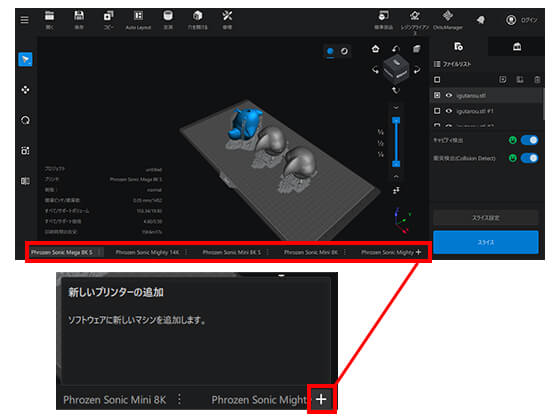Click the top handle of layer slider
The image size is (560, 420).
(396, 120)
